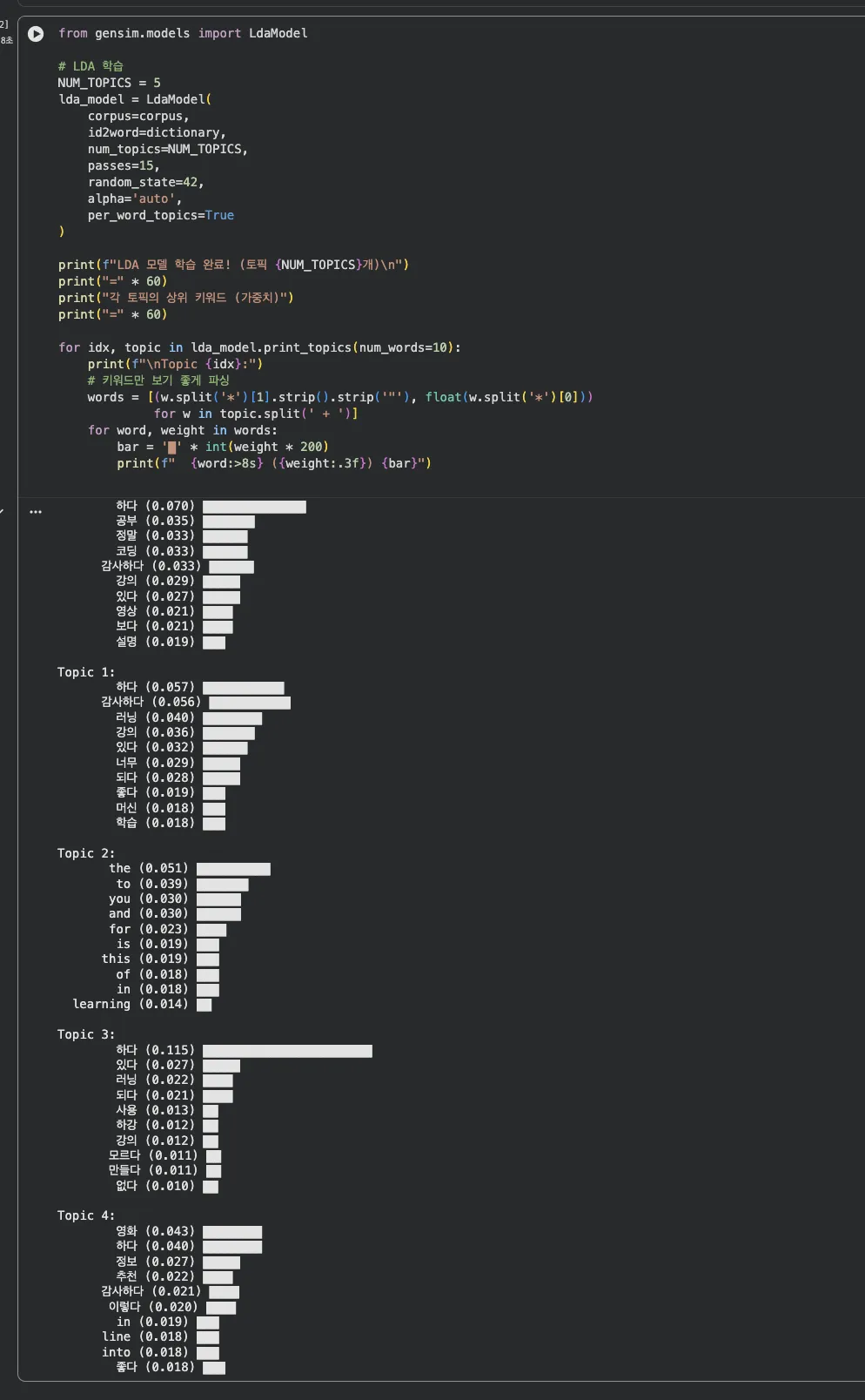Viewport: 865px width, 1400px height.
Task: Click the 'Topic 2:' output heading
Action: point(85,853)
